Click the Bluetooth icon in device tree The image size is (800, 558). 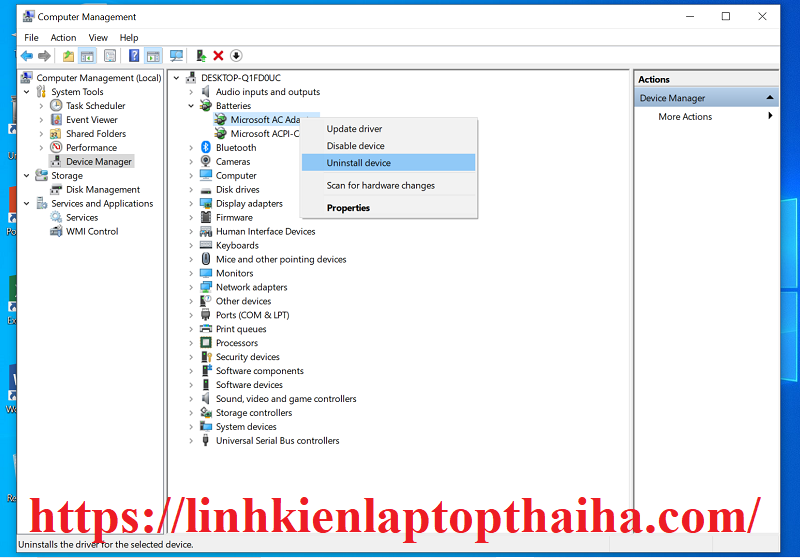tap(206, 148)
